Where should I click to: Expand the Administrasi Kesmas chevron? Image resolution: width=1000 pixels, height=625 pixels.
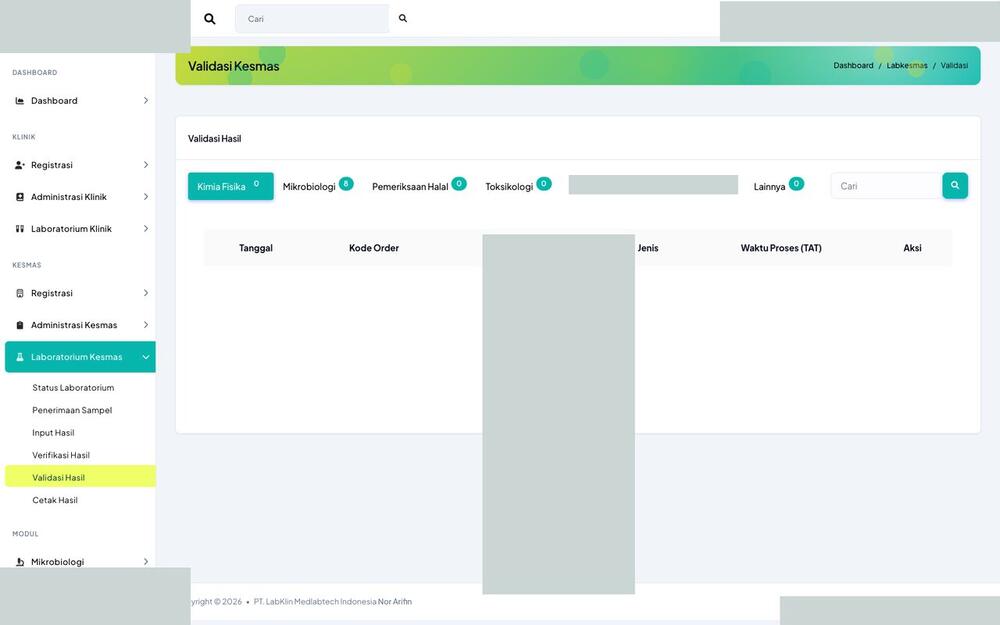pos(145,325)
